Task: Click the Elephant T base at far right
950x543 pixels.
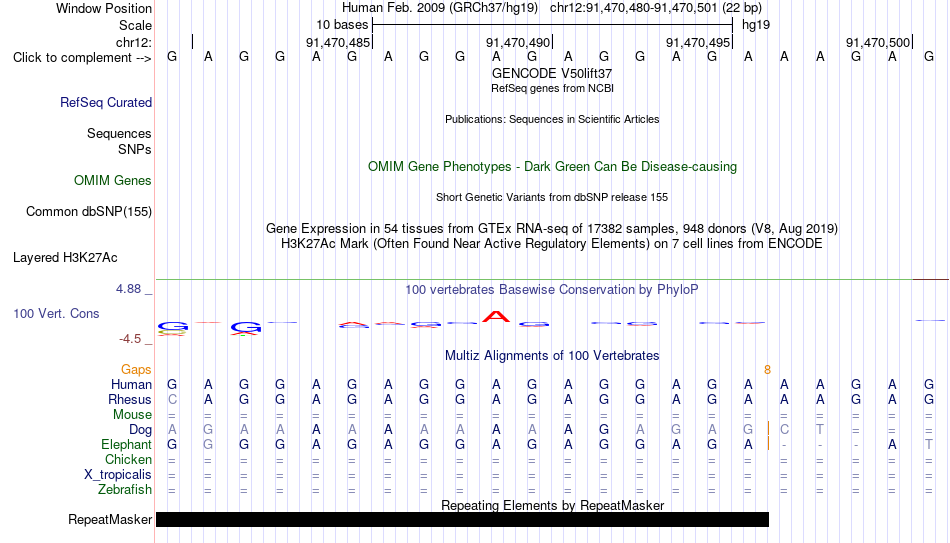Action: tap(929, 445)
